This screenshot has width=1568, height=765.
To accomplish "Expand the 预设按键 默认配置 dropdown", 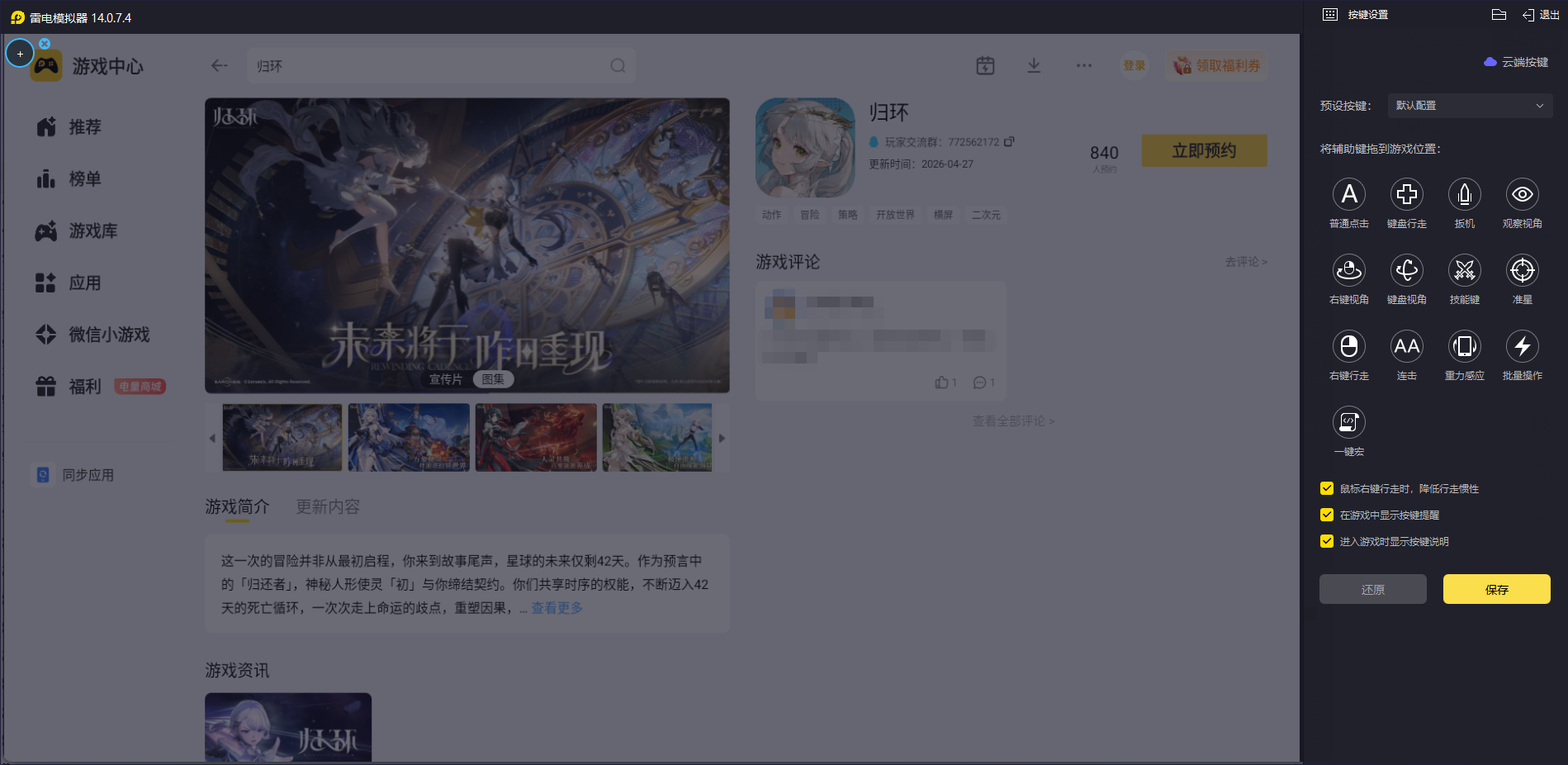I will pyautogui.click(x=1470, y=106).
